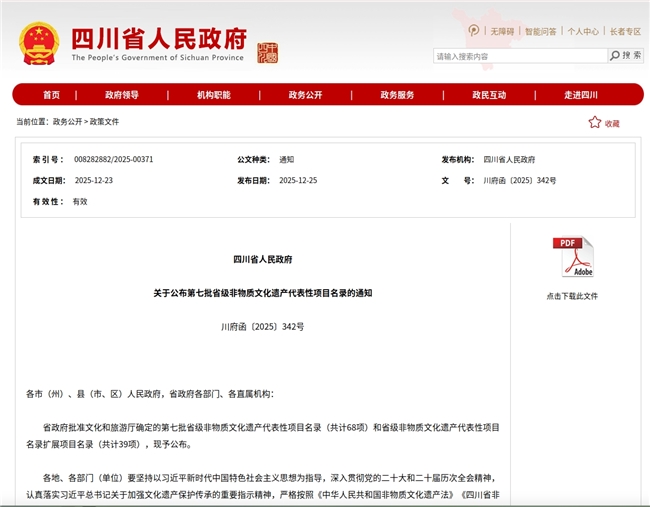Image resolution: width=650 pixels, height=507 pixels.
Task: Open the 政务服务 navigation item
Action: pos(397,95)
